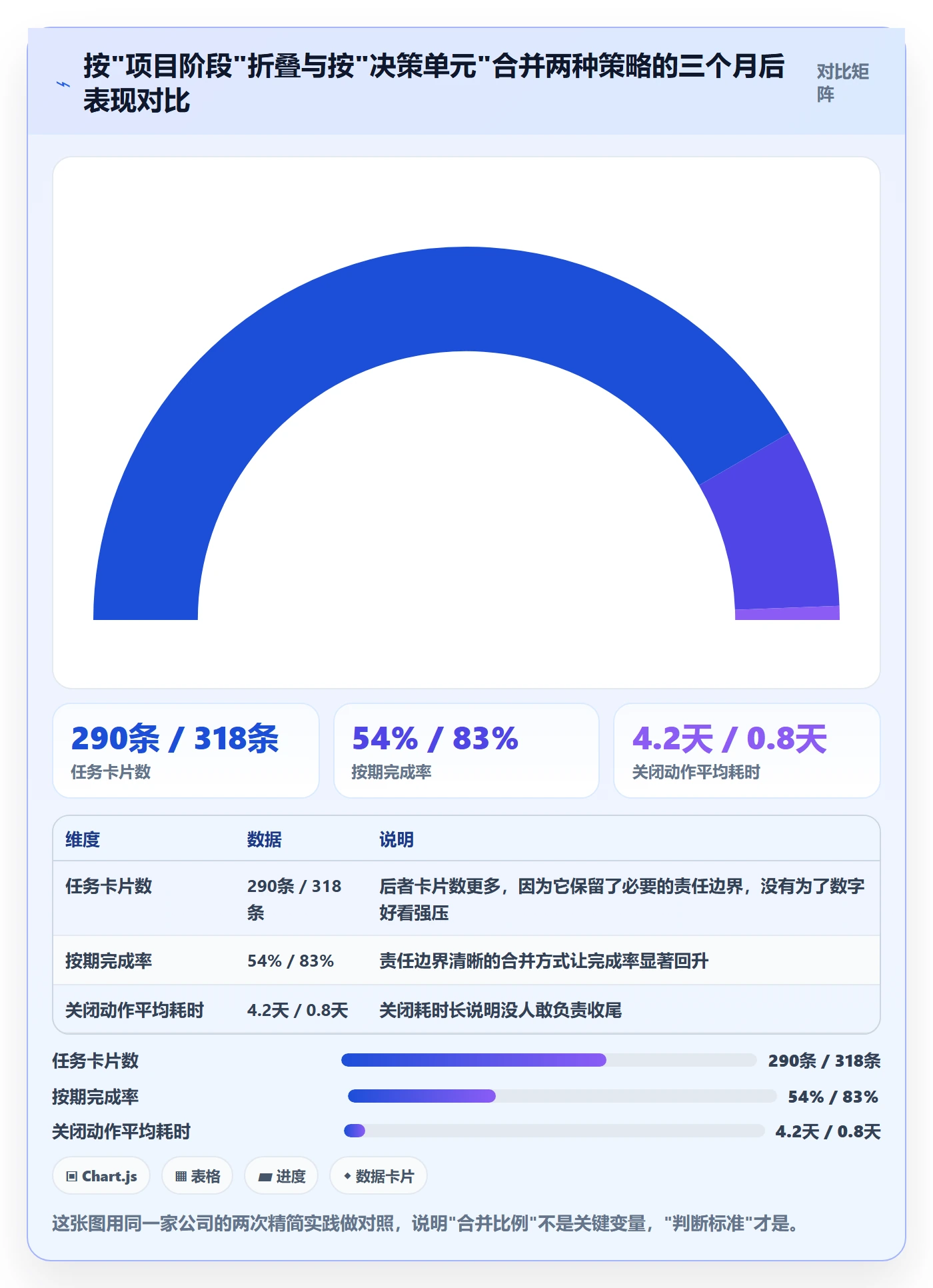Click the 对比矩阵 badge in the header
933x1288 pixels.
(843, 83)
